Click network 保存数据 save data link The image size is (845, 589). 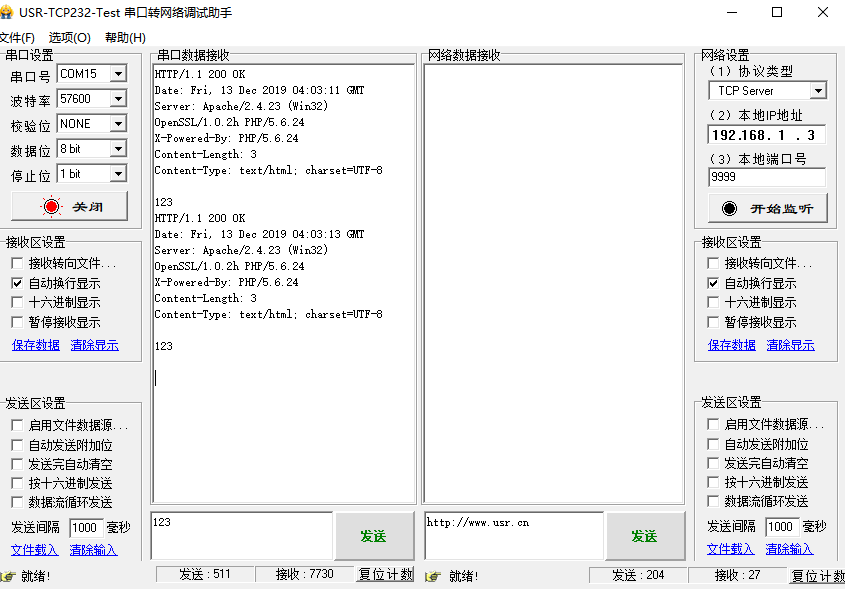pyautogui.click(x=731, y=345)
